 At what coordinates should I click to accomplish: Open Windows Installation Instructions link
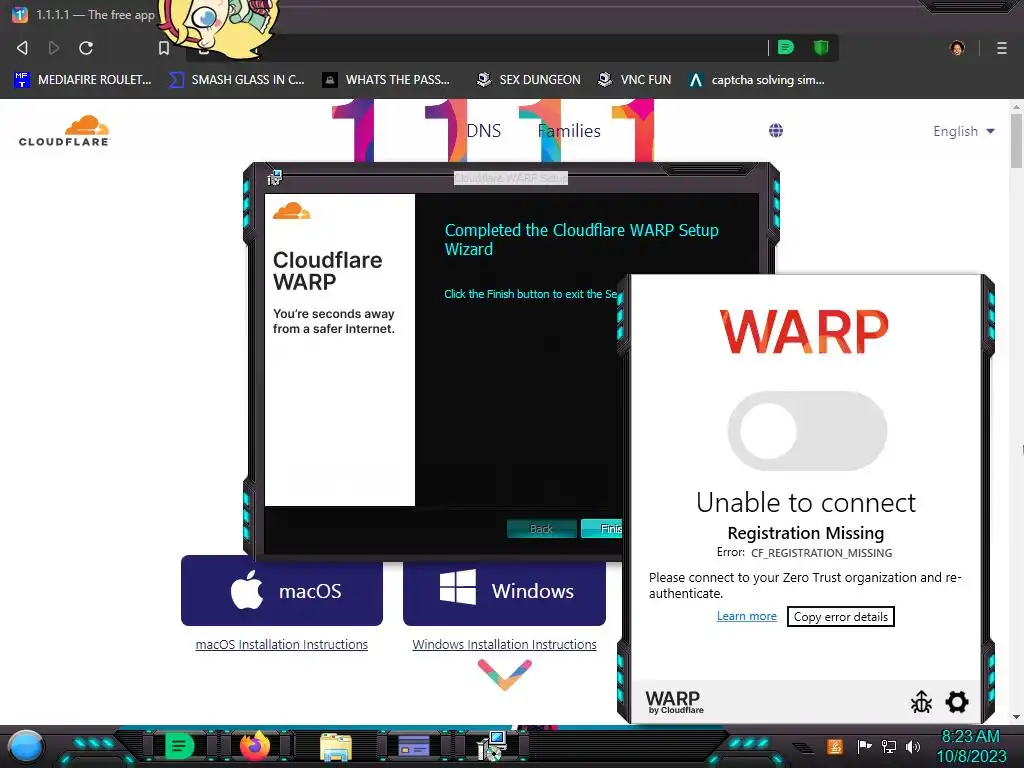(504, 645)
